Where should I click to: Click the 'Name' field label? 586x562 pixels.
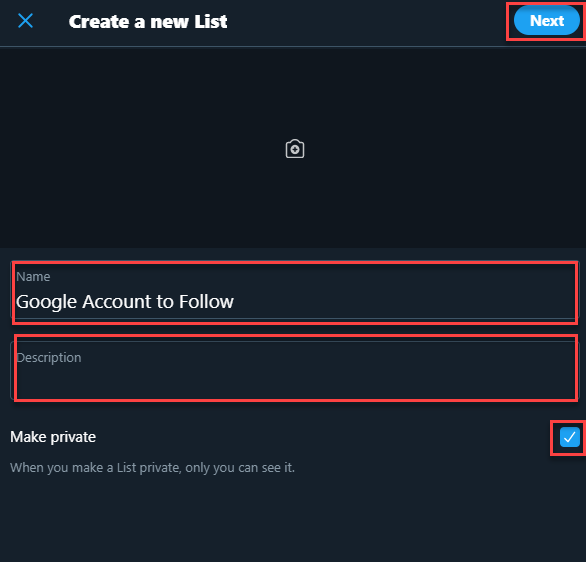33,277
